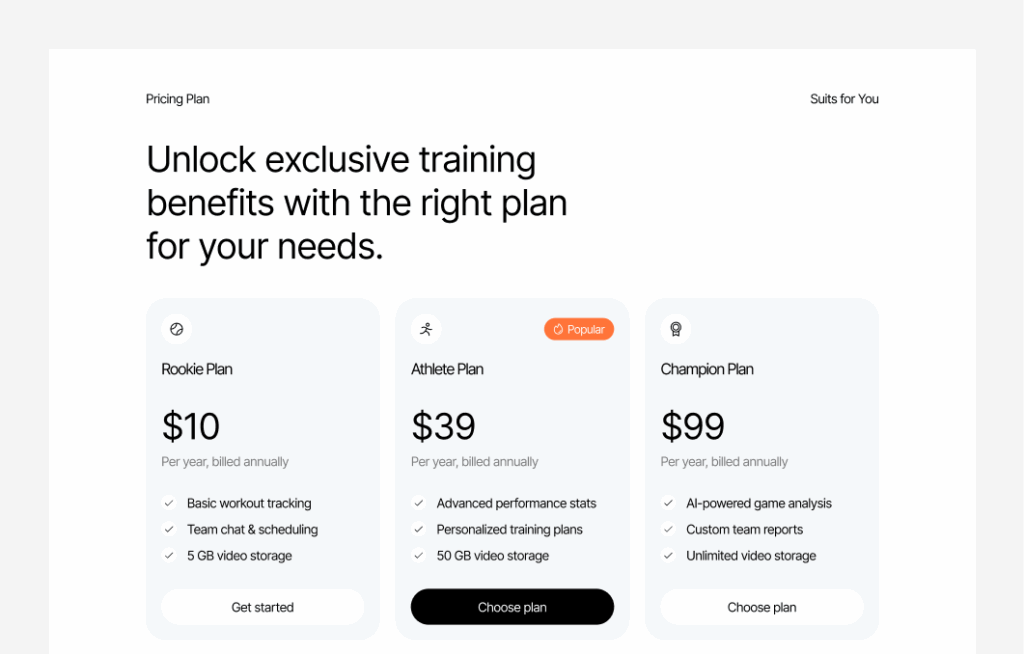
Task: Open the Suits for You section
Action: 844,98
